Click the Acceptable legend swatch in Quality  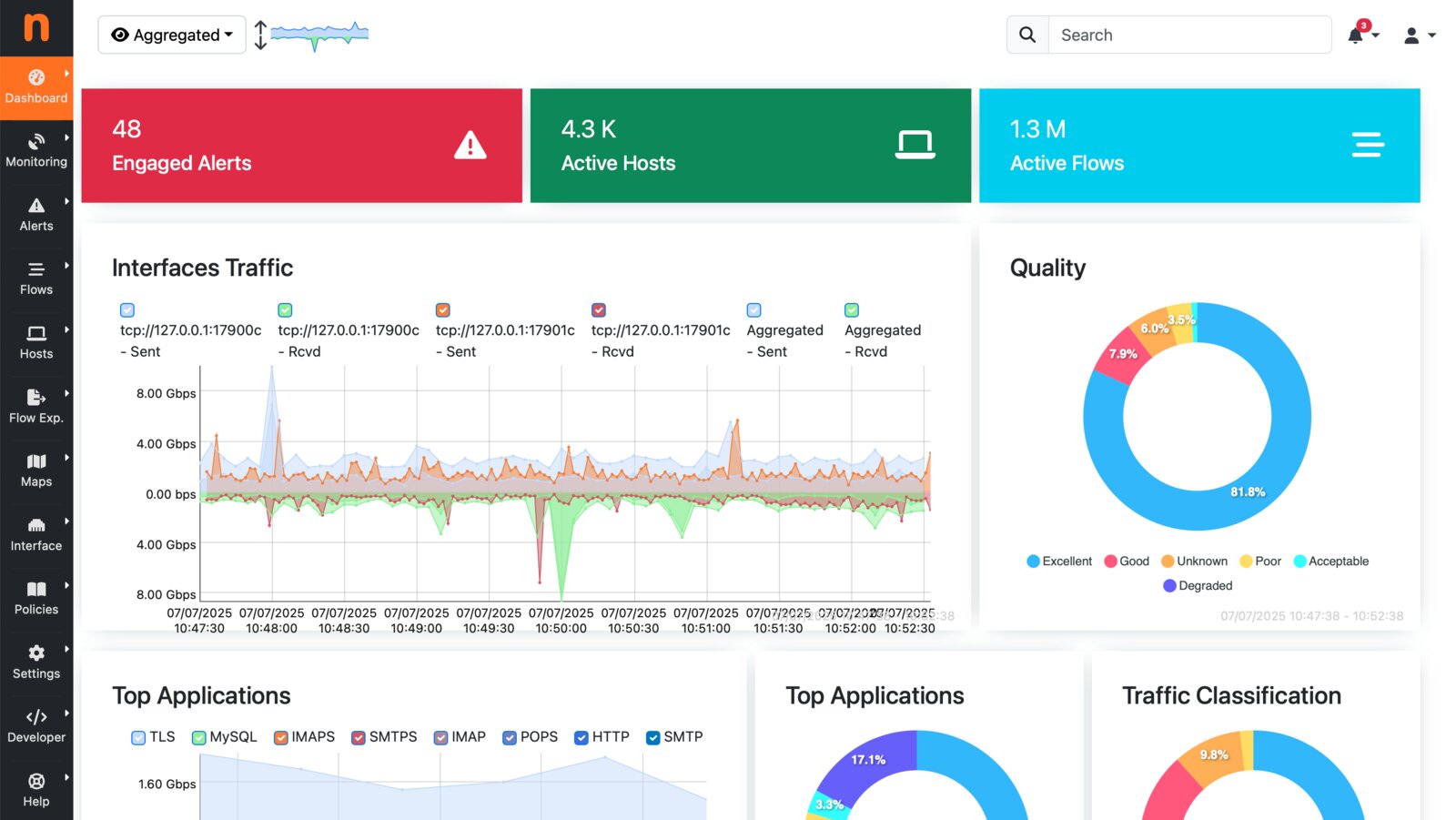point(1299,562)
